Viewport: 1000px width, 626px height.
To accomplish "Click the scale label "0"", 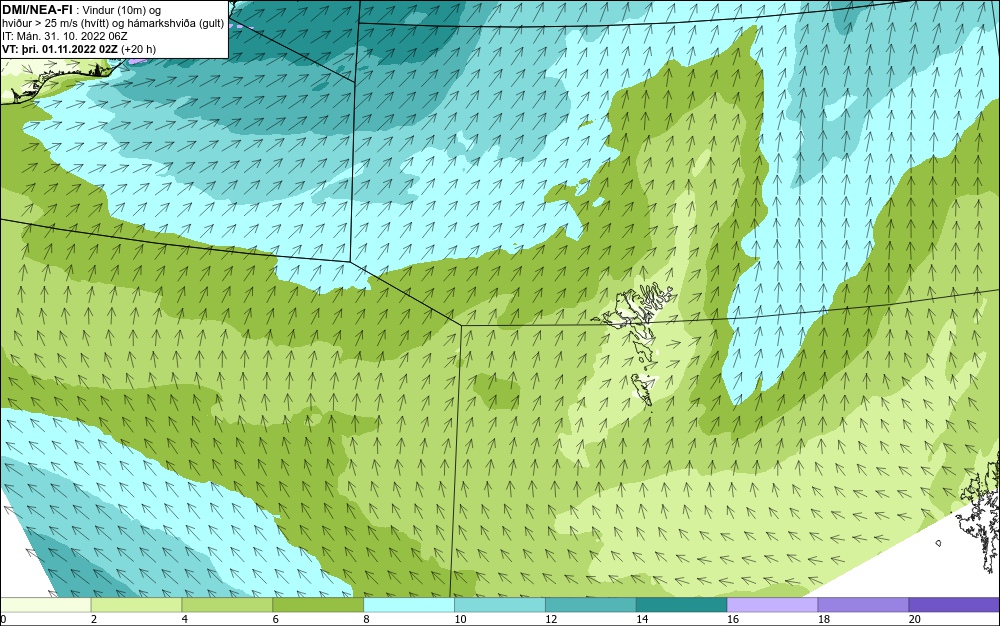I will pos(3,619).
